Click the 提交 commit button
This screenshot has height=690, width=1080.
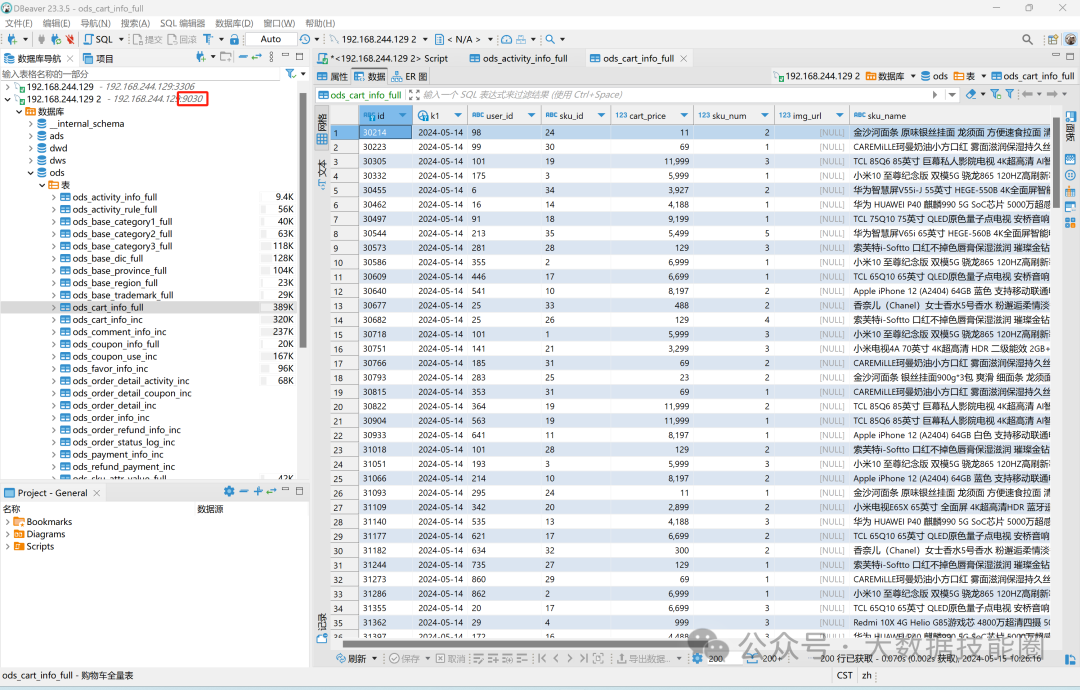coord(147,39)
